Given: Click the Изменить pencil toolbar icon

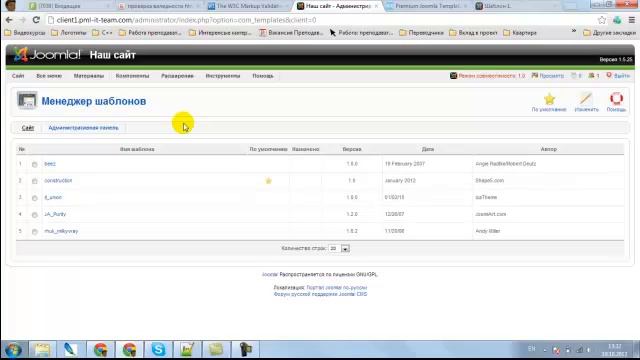Looking at the screenshot, I should click(586, 99).
